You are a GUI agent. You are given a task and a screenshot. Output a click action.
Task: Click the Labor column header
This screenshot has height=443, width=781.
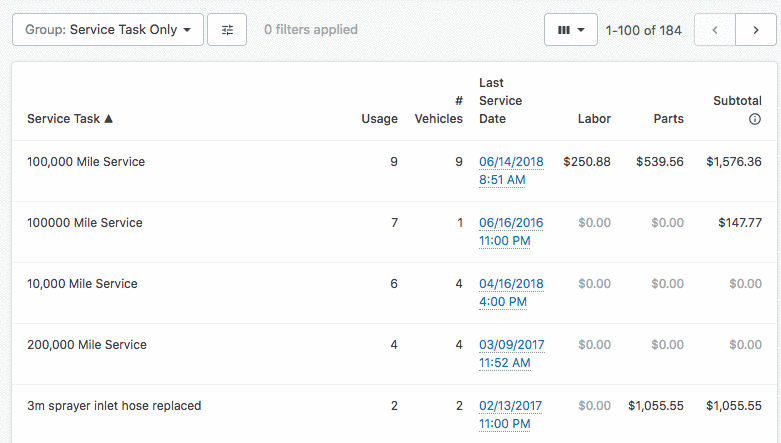[x=594, y=119]
